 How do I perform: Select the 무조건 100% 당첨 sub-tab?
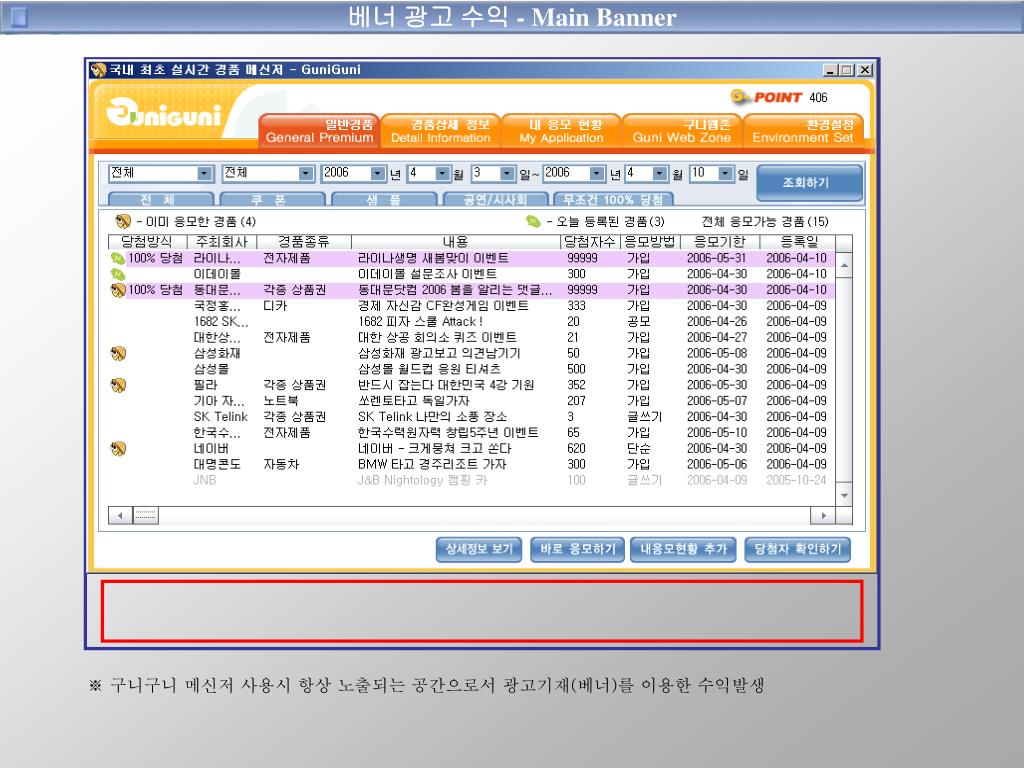tap(613, 199)
